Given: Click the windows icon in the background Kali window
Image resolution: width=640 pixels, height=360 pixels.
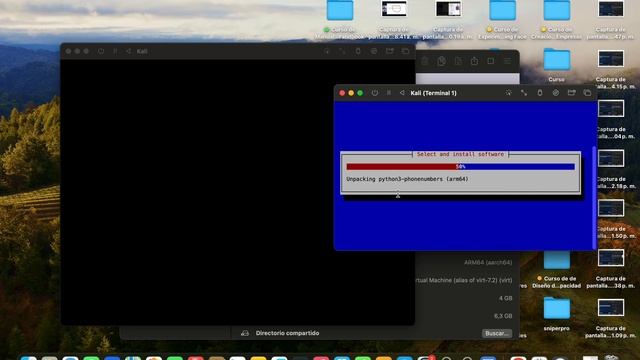Looking at the screenshot, I should (405, 51).
